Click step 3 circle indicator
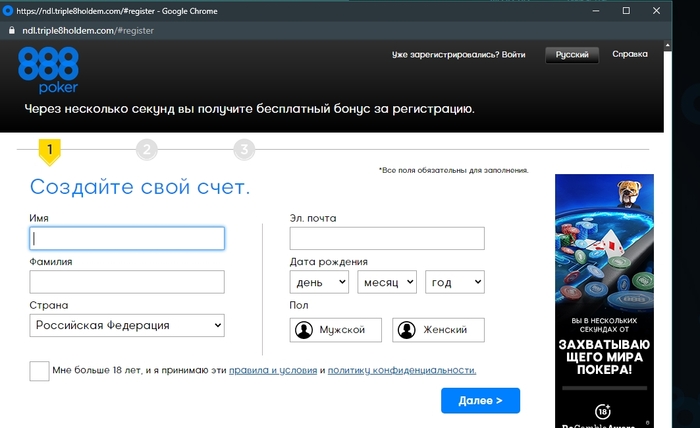This screenshot has height=428, width=700. (244, 150)
